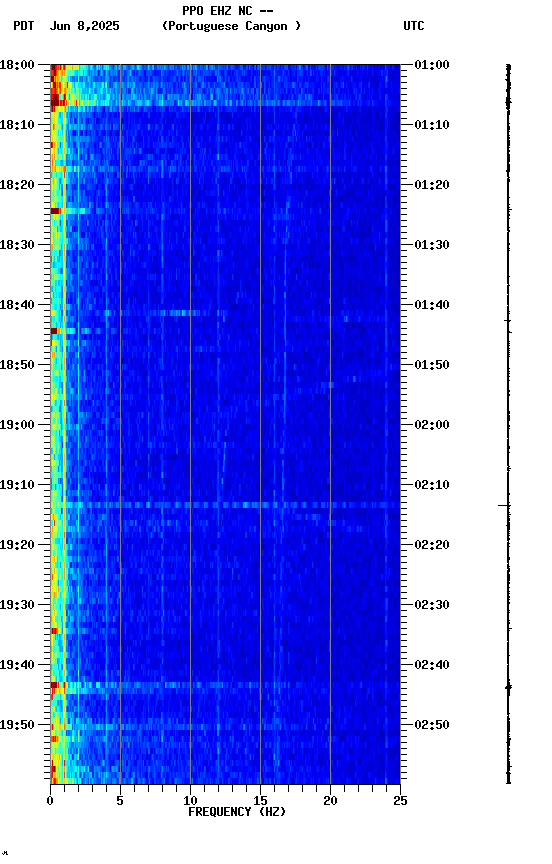552x864 pixels.
Task: Click the 02:20 UTC time label
Action: coord(432,545)
